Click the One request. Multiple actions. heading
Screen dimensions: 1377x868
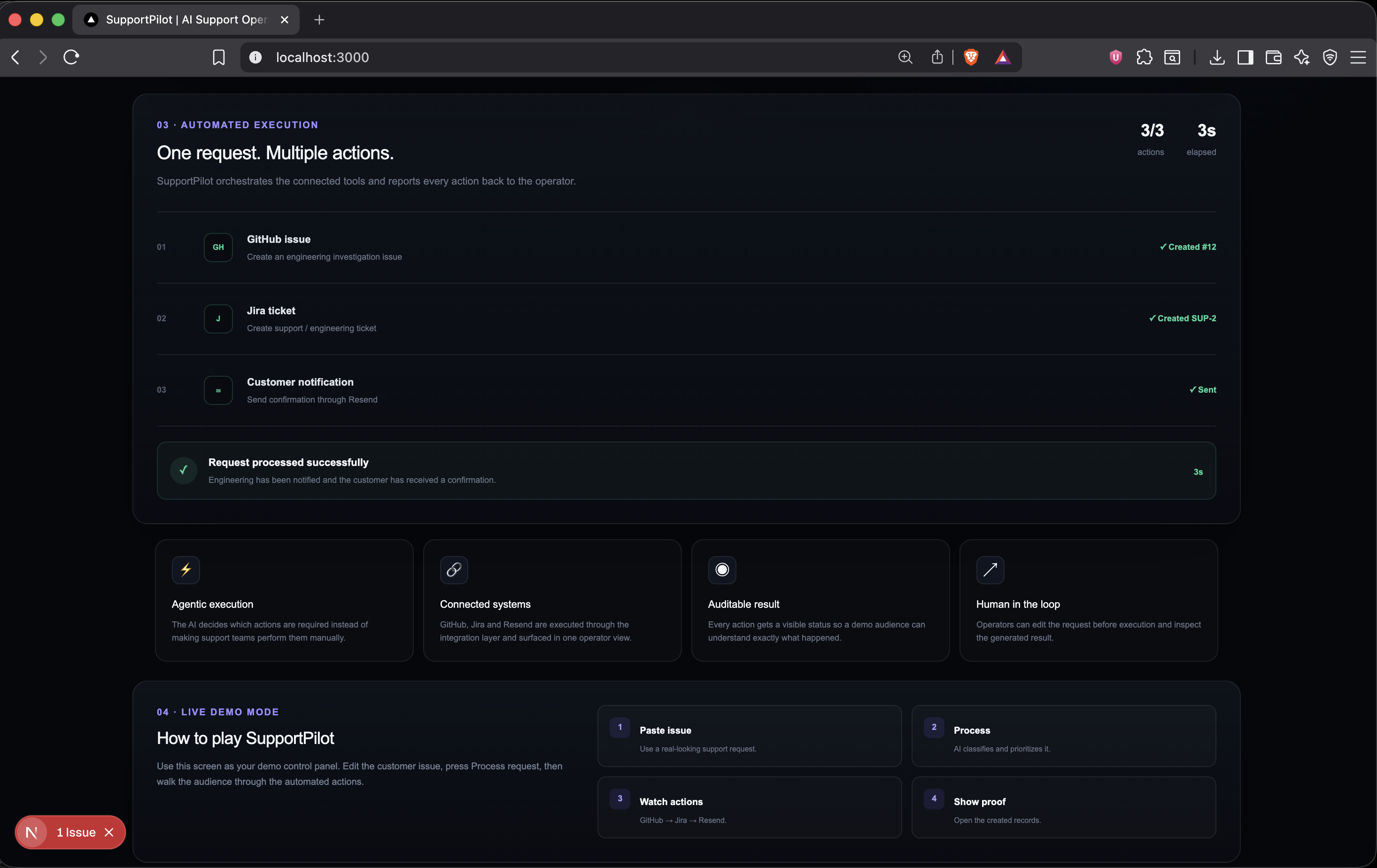coord(275,153)
